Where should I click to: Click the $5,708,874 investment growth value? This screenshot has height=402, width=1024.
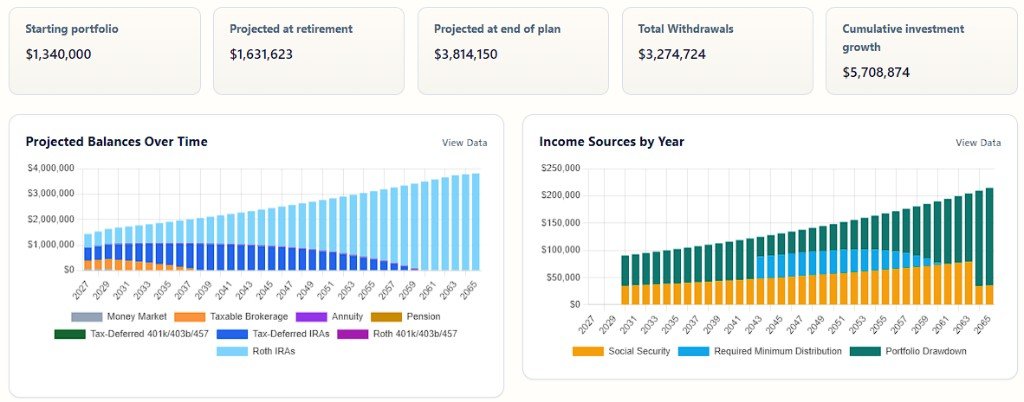point(876,72)
